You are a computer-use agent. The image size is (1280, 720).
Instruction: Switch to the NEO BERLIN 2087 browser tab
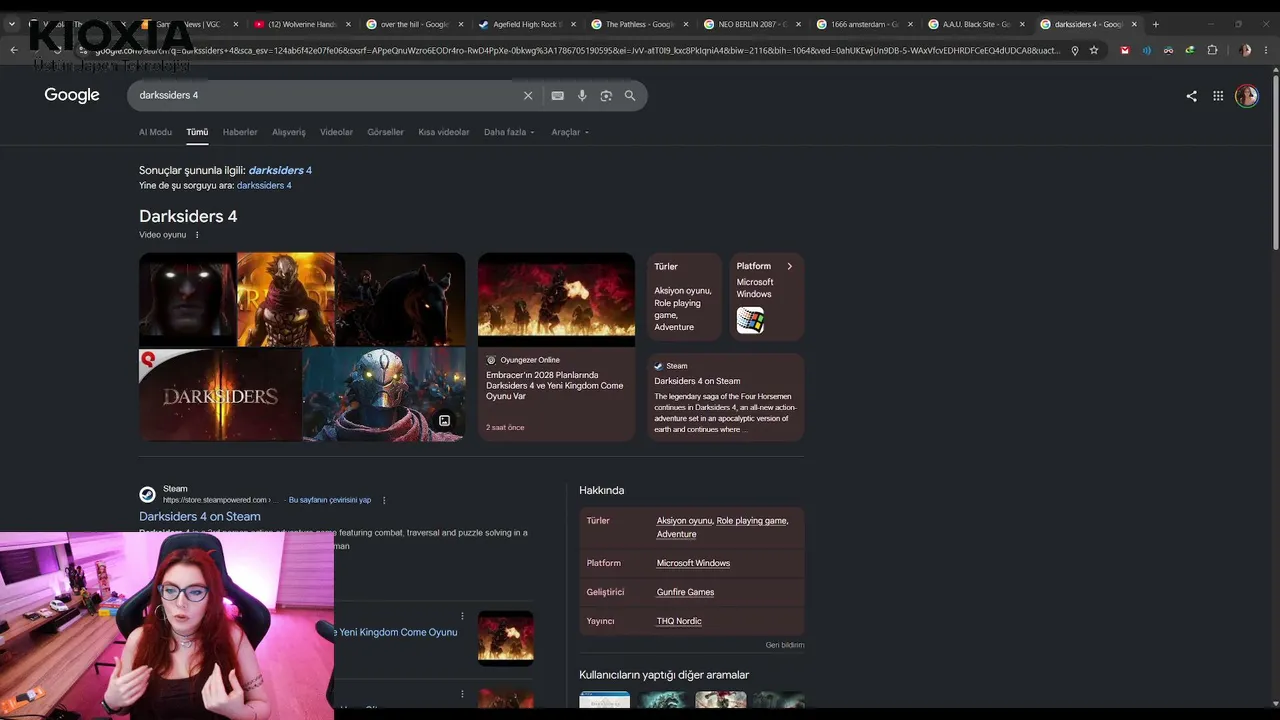750,24
